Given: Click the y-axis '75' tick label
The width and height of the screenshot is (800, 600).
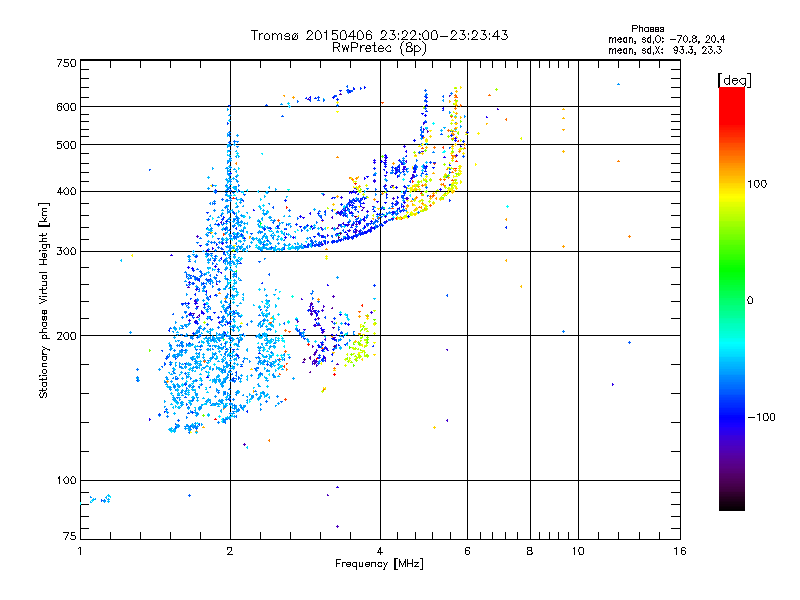Looking at the screenshot, I should coord(70,536).
